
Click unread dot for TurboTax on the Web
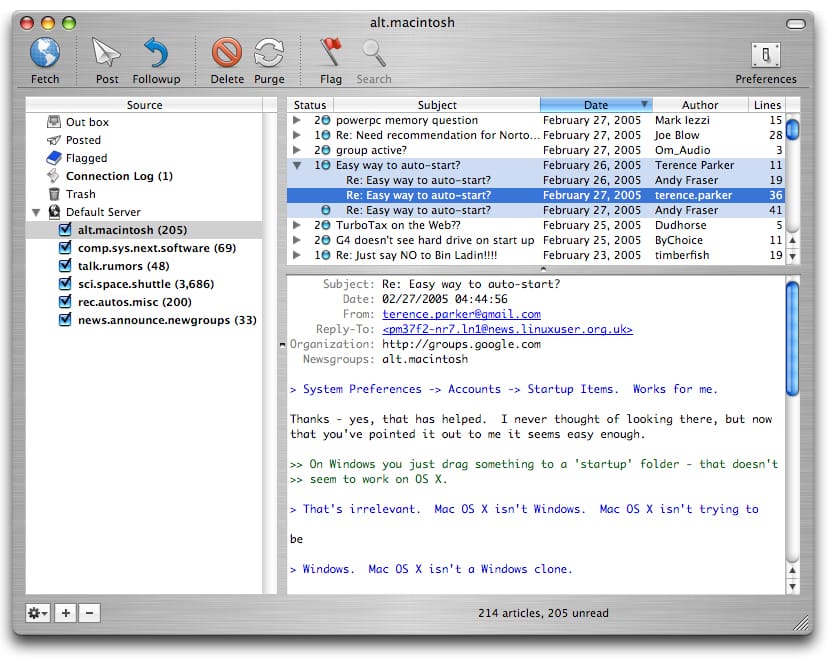coord(326,225)
